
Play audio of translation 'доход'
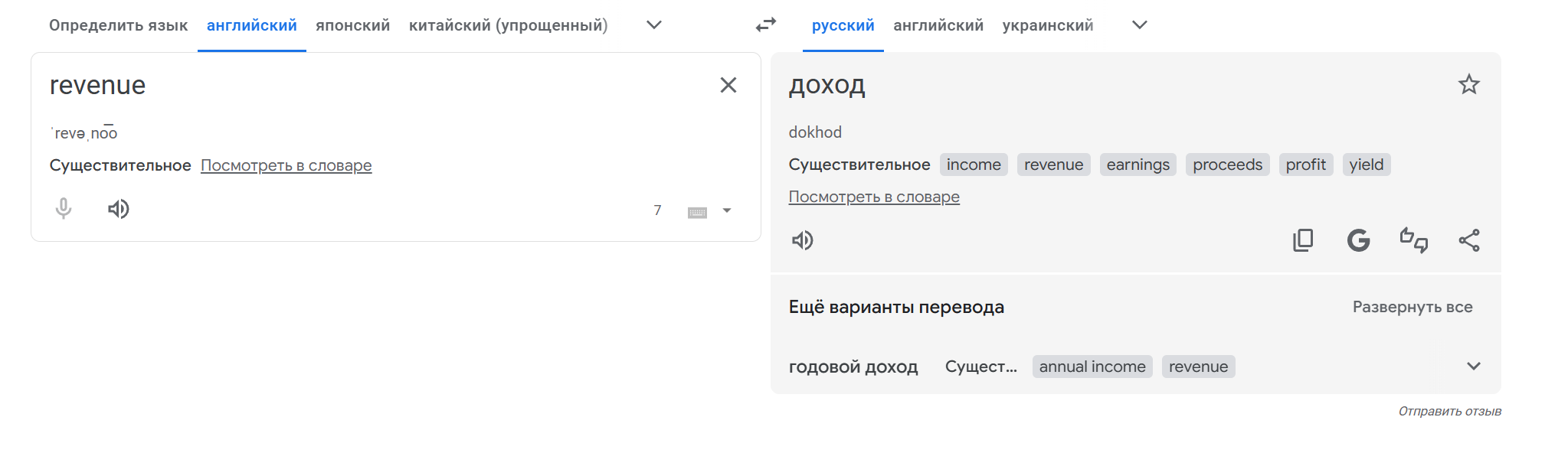tap(802, 240)
